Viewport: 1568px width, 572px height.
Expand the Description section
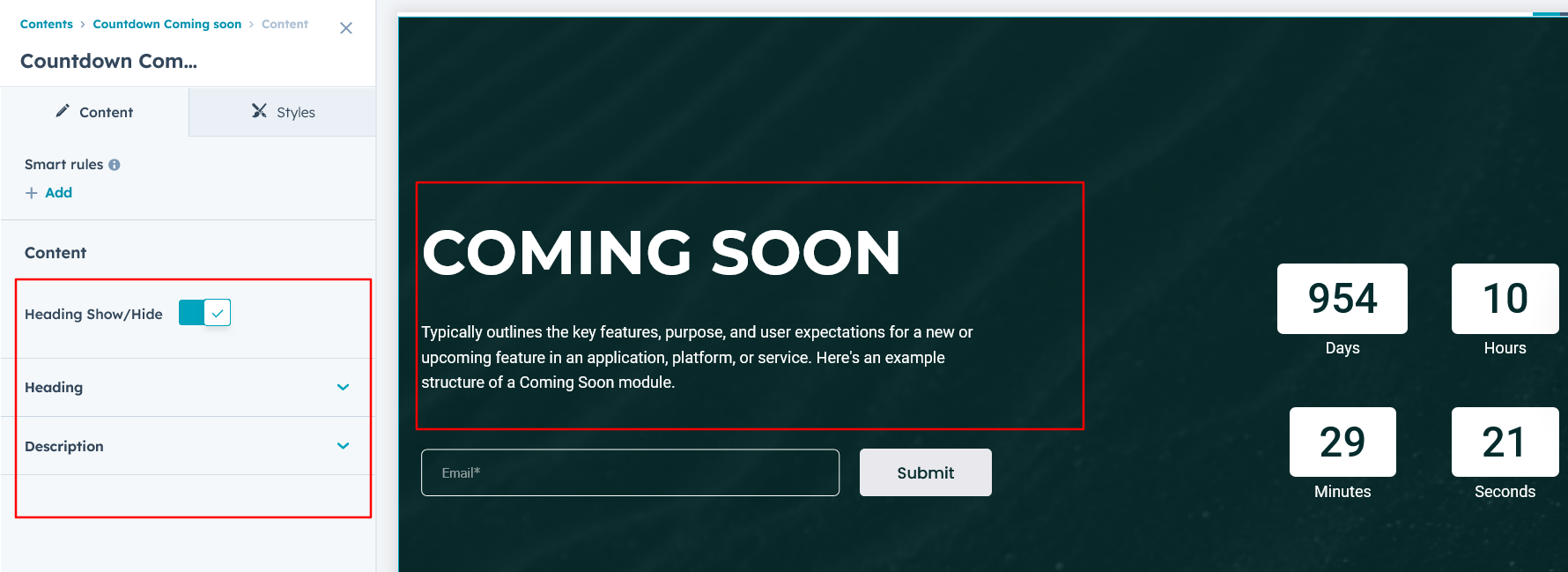click(343, 446)
